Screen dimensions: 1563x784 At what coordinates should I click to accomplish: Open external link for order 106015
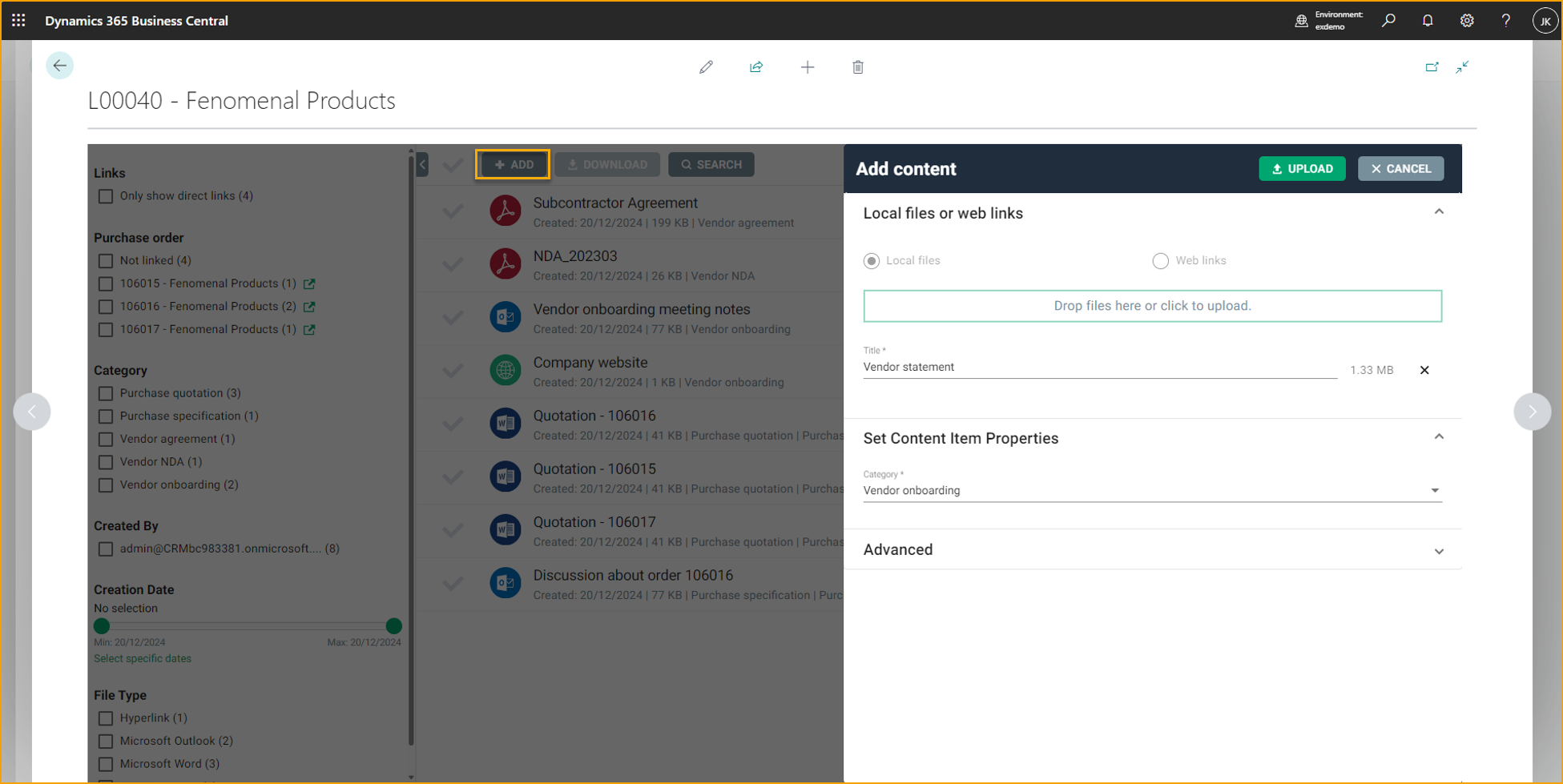pyautogui.click(x=310, y=283)
